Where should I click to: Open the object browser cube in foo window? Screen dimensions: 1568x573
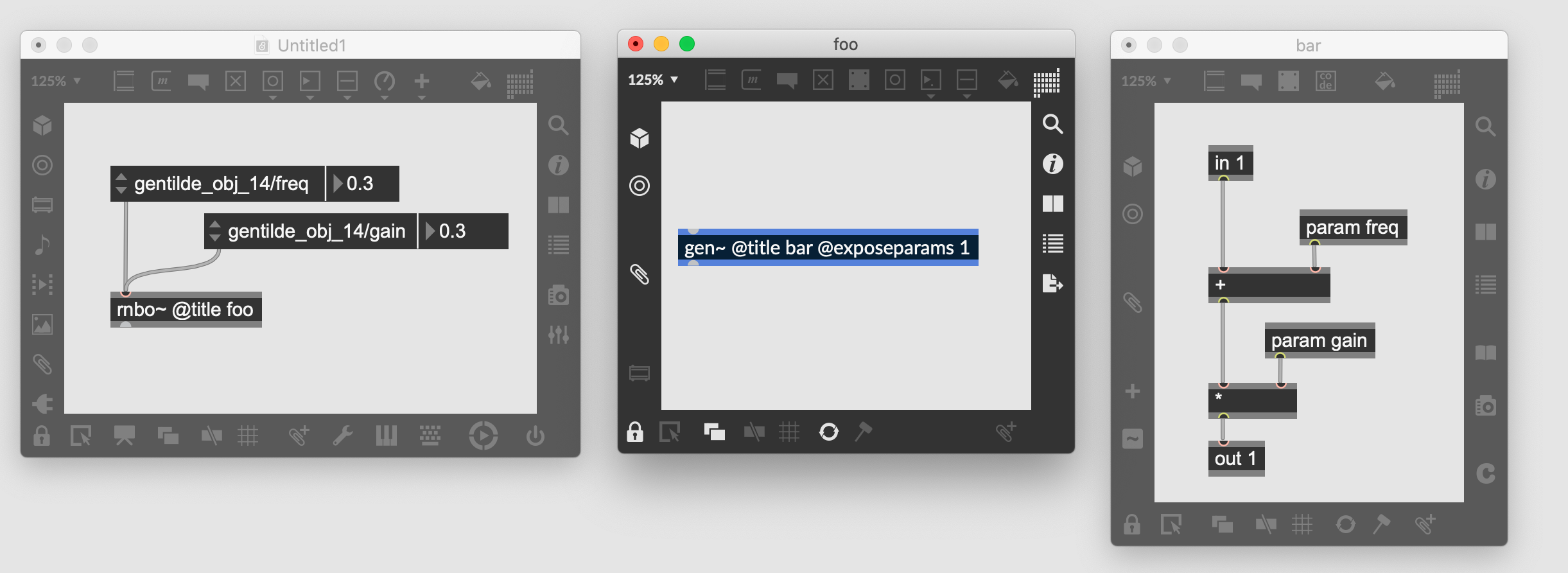pos(639,138)
